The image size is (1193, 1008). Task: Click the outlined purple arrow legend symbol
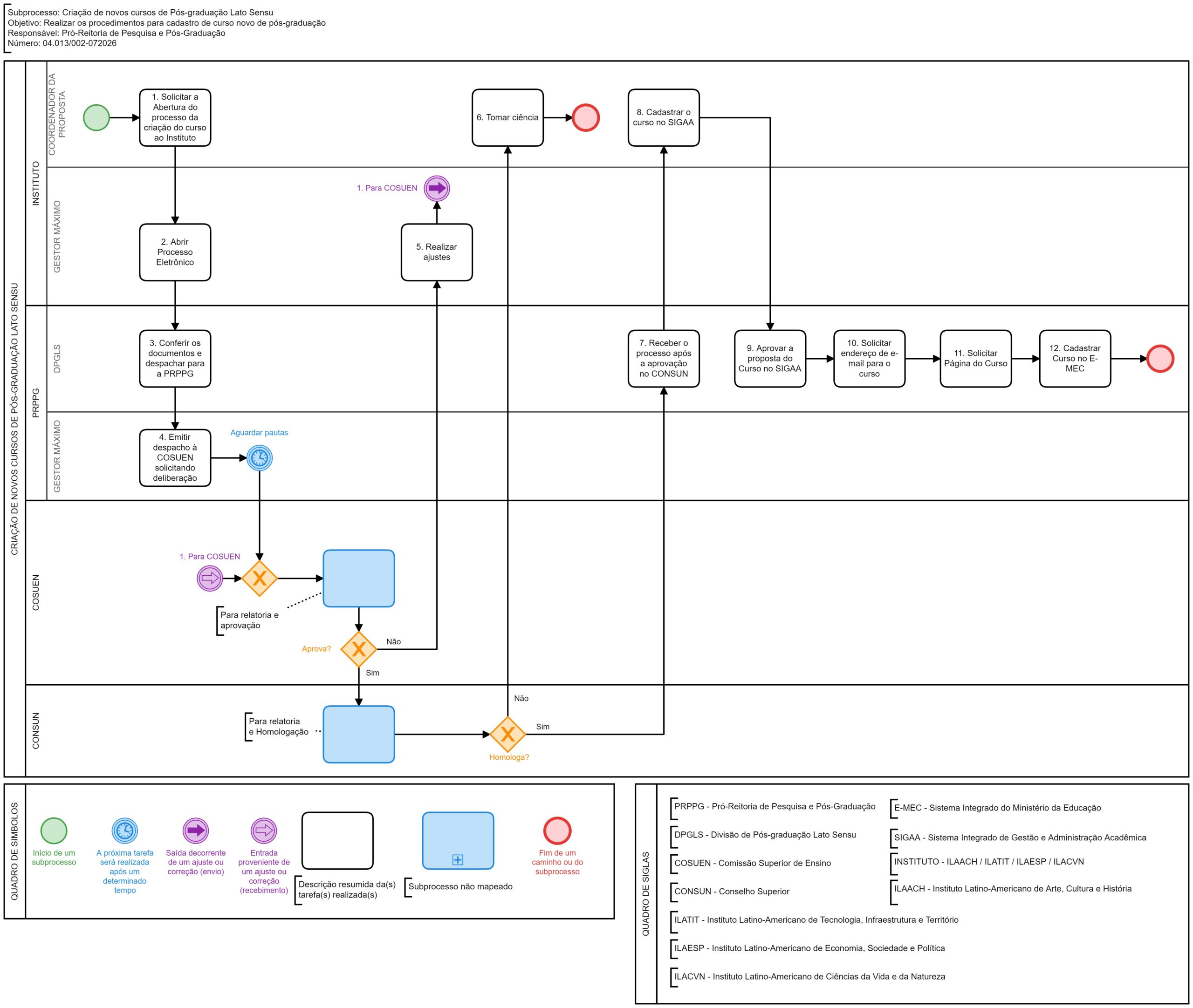pos(264,831)
